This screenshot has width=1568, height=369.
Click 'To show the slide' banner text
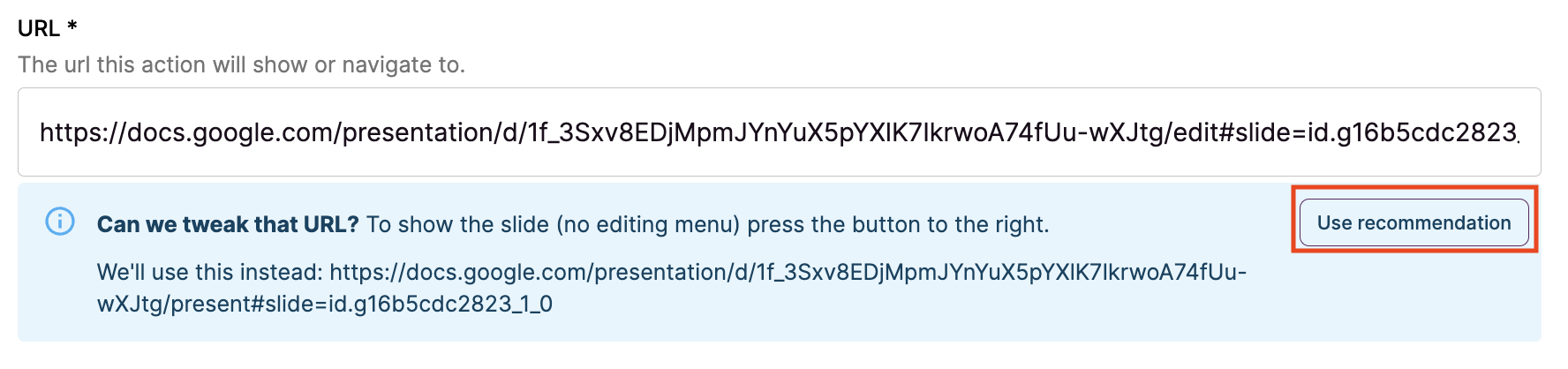tap(457, 224)
